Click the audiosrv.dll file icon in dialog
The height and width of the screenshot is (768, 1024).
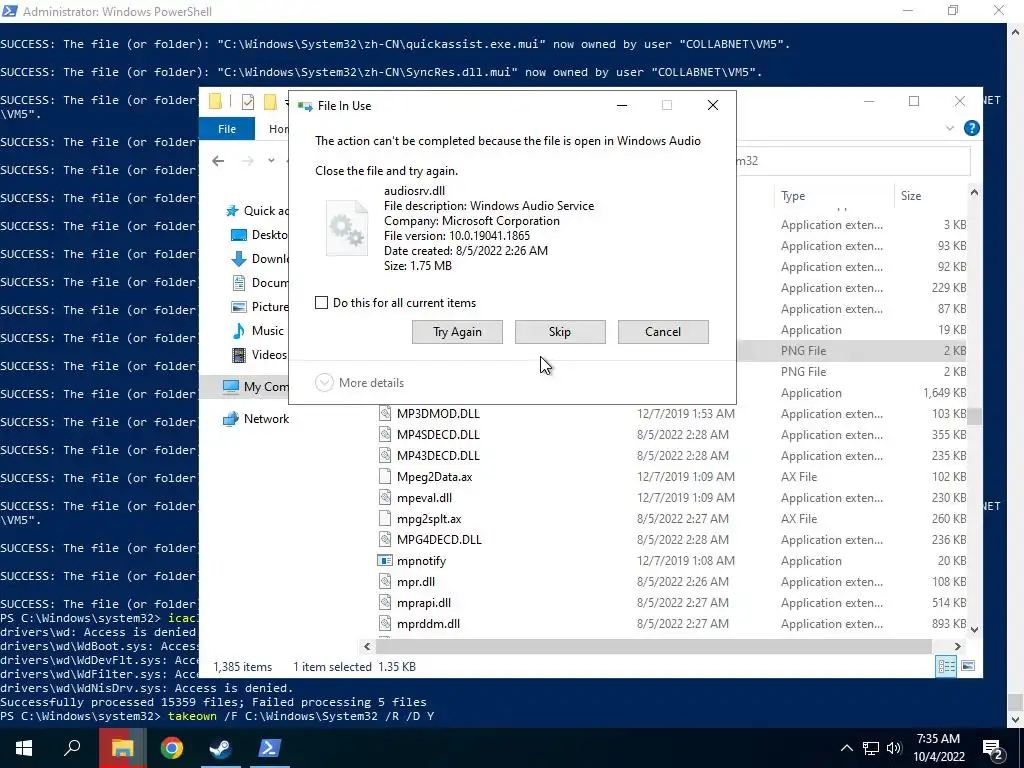[347, 228]
